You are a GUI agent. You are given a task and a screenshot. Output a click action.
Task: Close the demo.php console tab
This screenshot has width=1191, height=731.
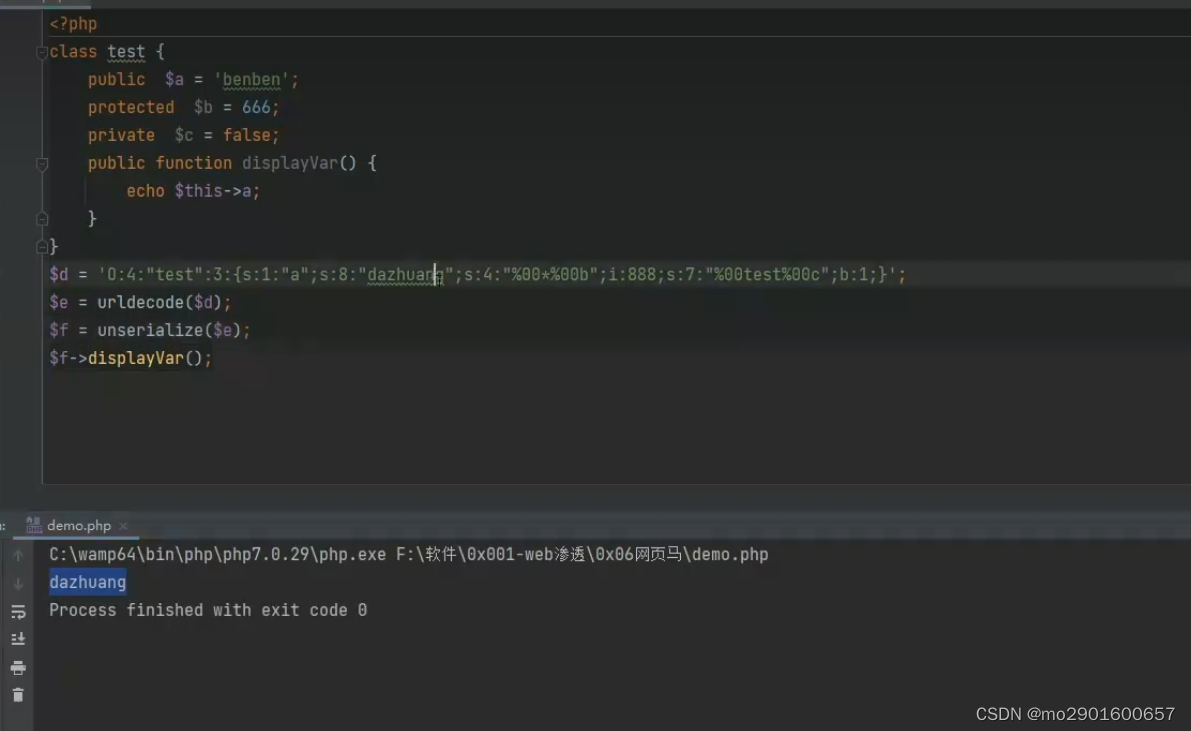[123, 524]
